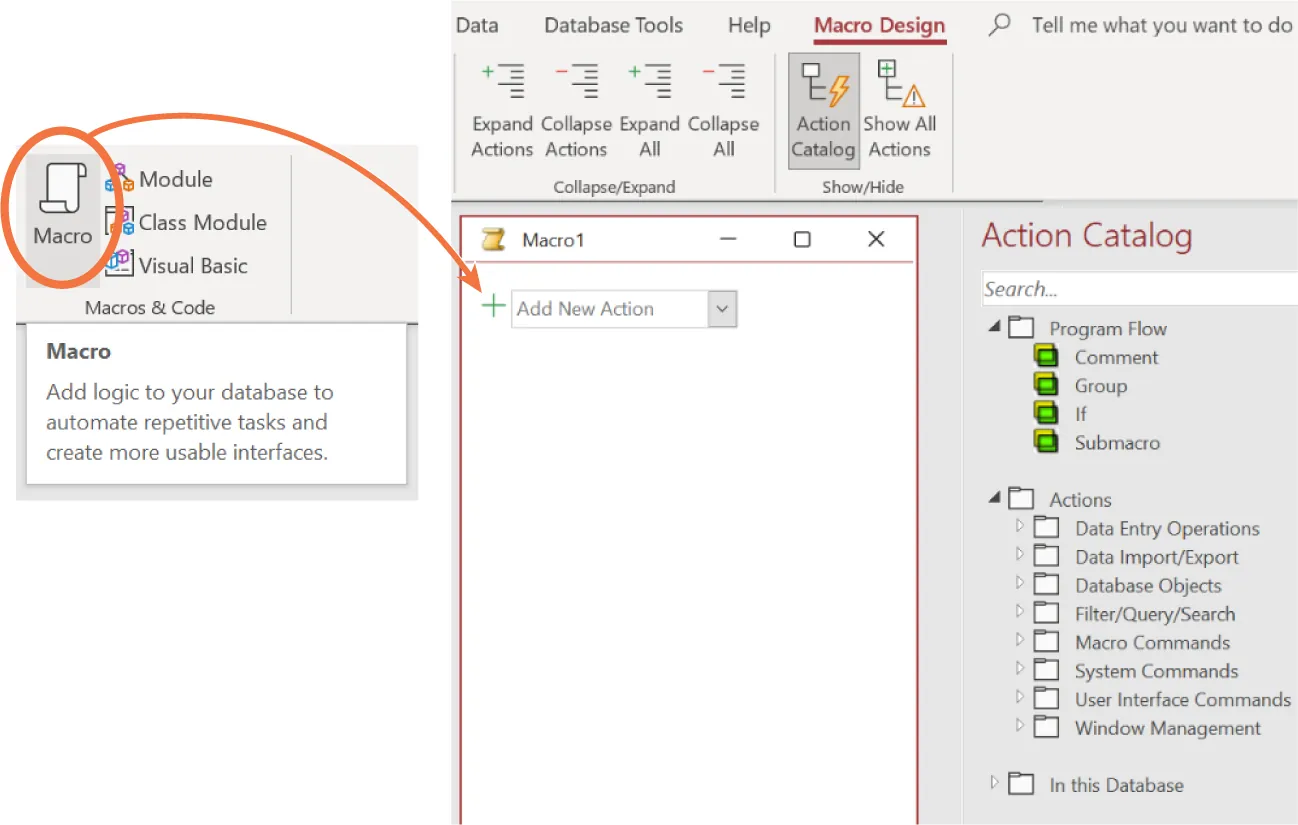Select the Submacro program flow action
This screenshot has height=825, width=1298.
pyautogui.click(x=1117, y=442)
